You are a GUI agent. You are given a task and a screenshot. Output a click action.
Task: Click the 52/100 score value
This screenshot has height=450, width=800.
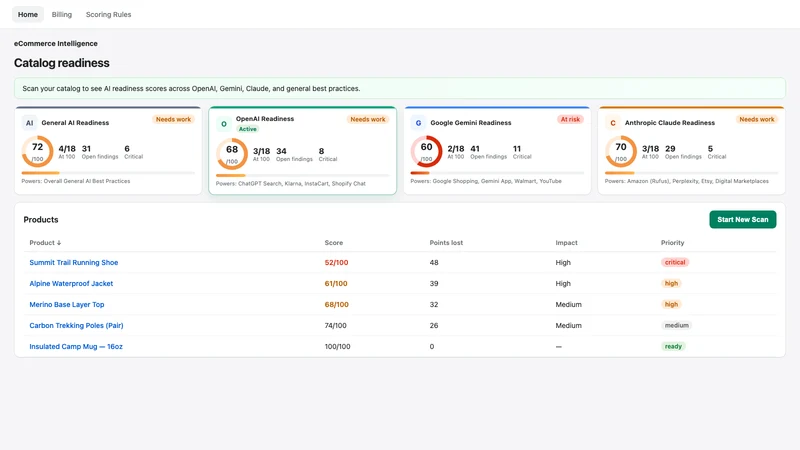(x=336, y=262)
